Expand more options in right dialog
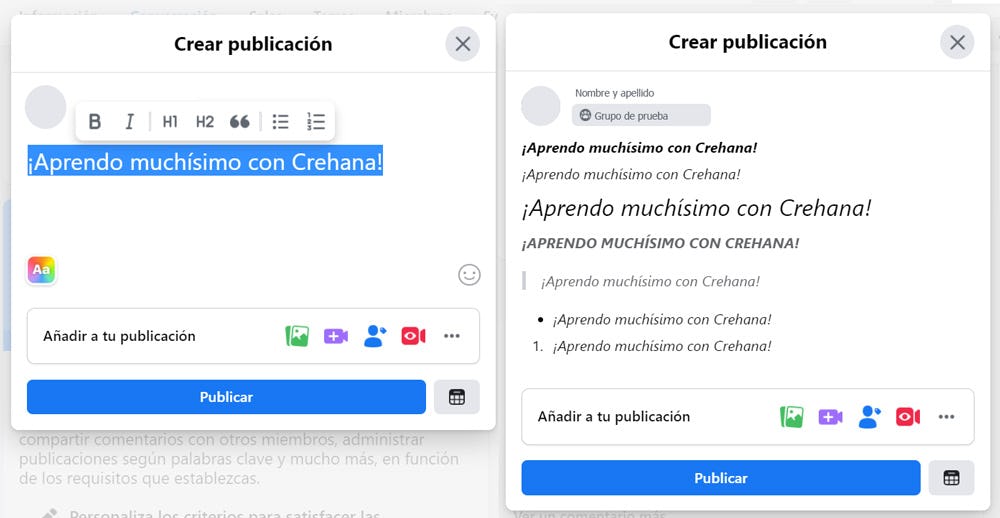This screenshot has height=518, width=1000. tap(946, 417)
